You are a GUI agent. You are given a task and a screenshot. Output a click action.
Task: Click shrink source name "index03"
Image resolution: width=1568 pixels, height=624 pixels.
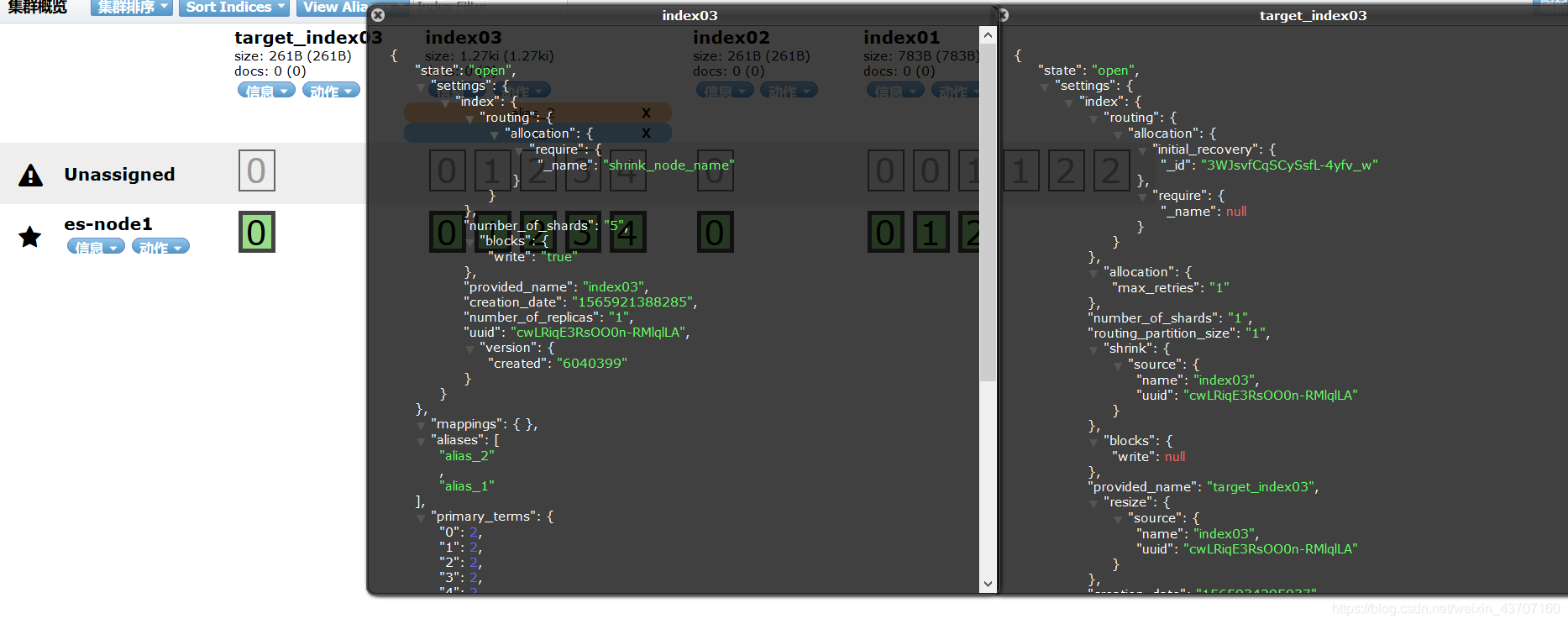1225,380
